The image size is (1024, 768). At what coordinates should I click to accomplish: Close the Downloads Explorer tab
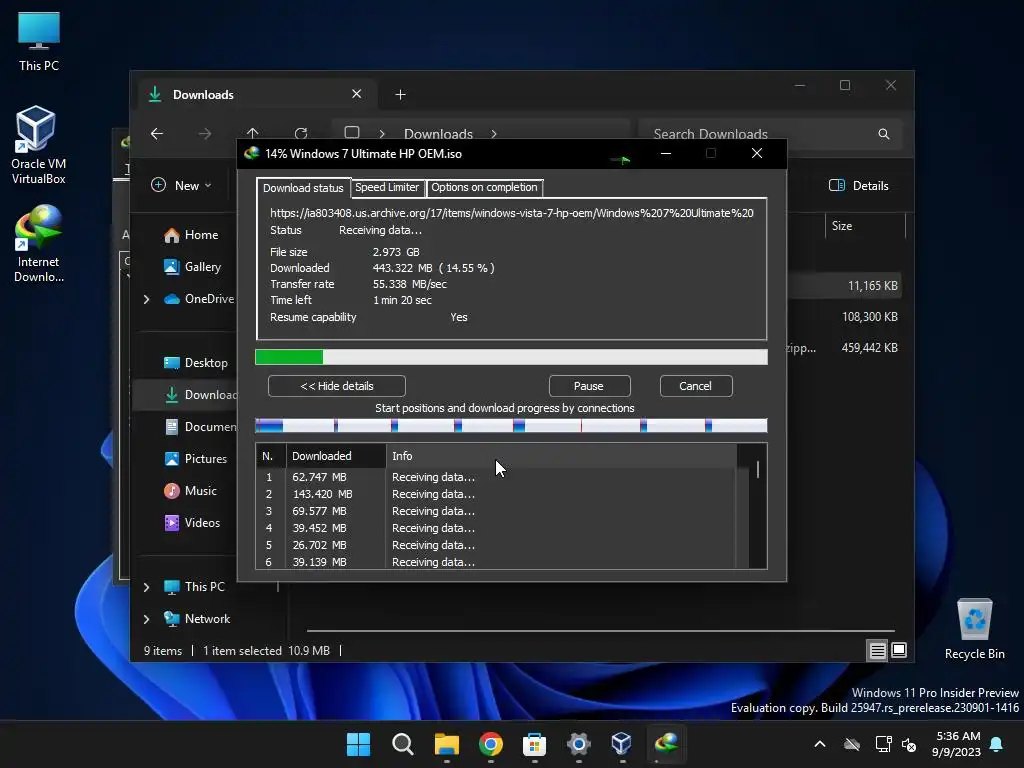point(357,94)
